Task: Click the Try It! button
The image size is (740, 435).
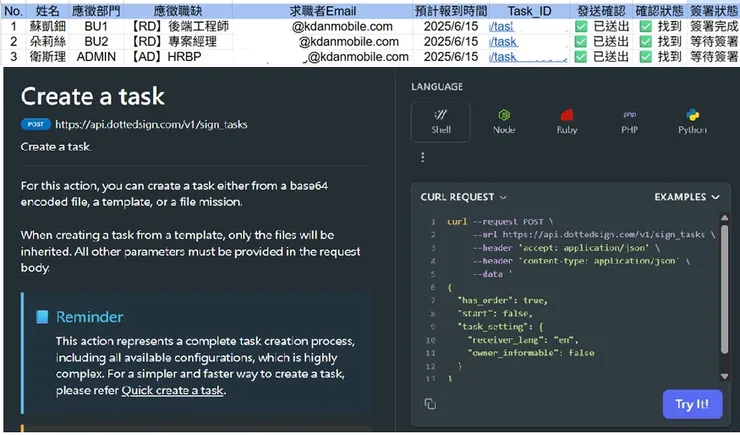Action: click(692, 404)
